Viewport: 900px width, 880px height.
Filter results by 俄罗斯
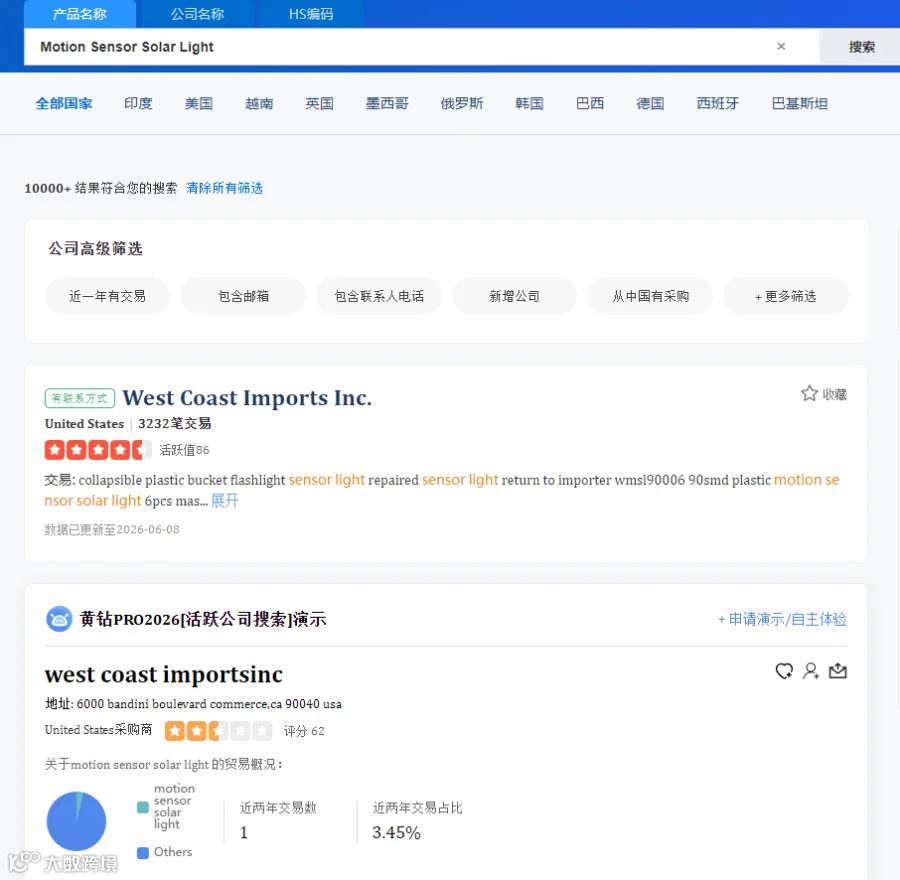click(x=461, y=103)
